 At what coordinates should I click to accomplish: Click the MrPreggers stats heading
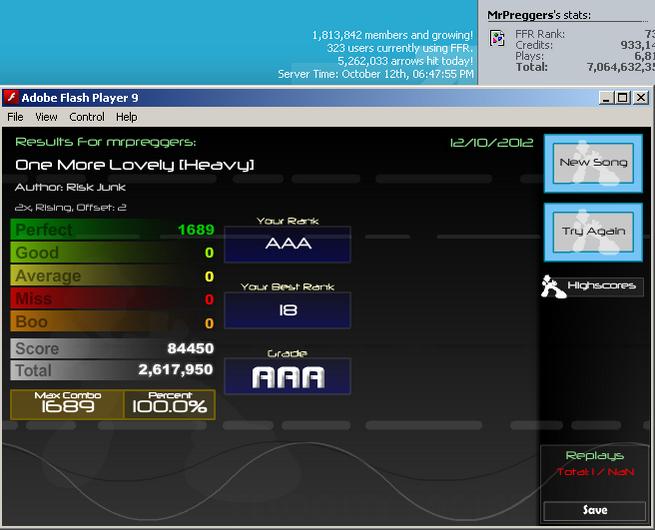point(539,15)
